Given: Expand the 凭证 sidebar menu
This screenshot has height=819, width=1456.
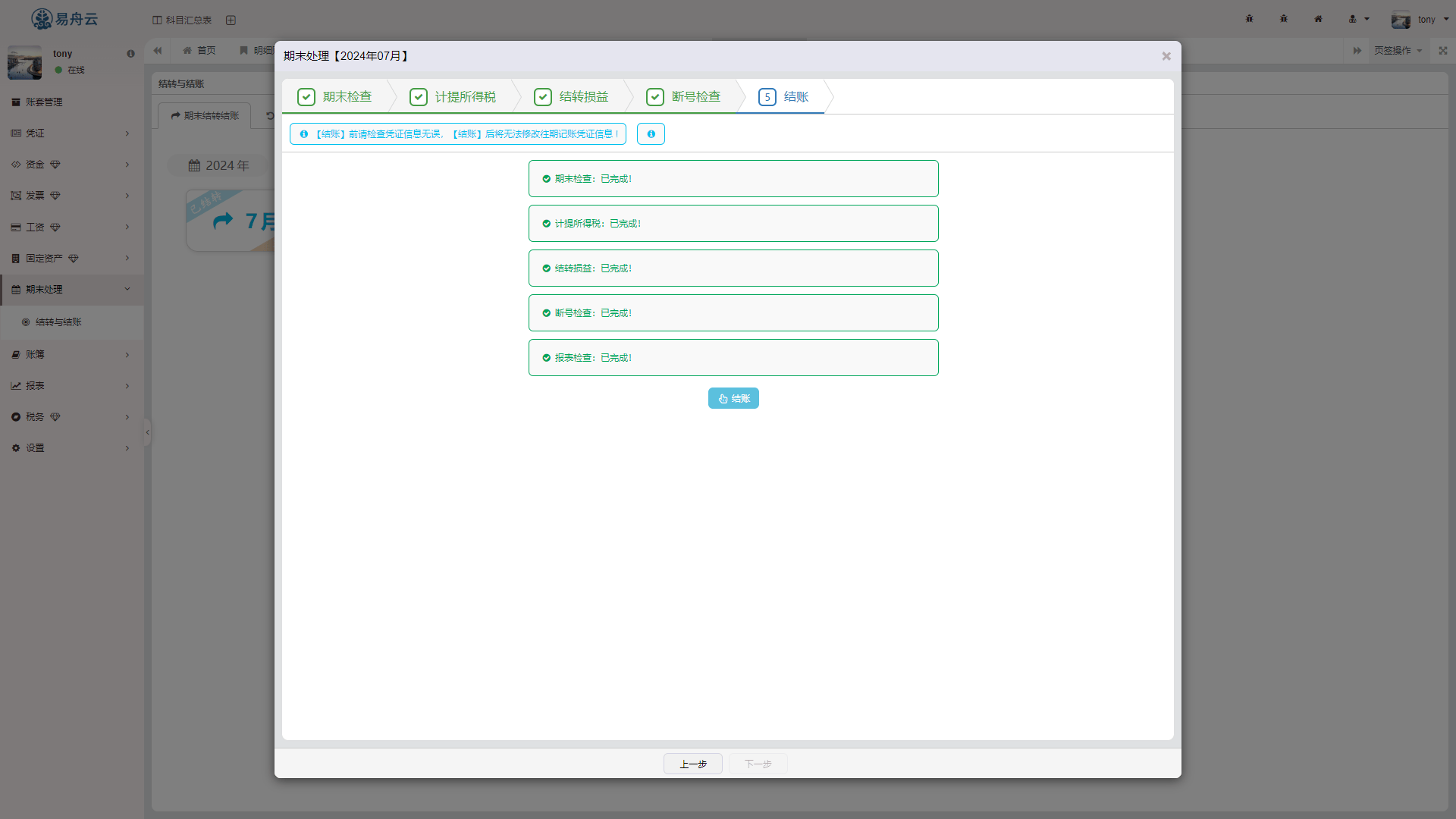Looking at the screenshot, I should (x=72, y=133).
